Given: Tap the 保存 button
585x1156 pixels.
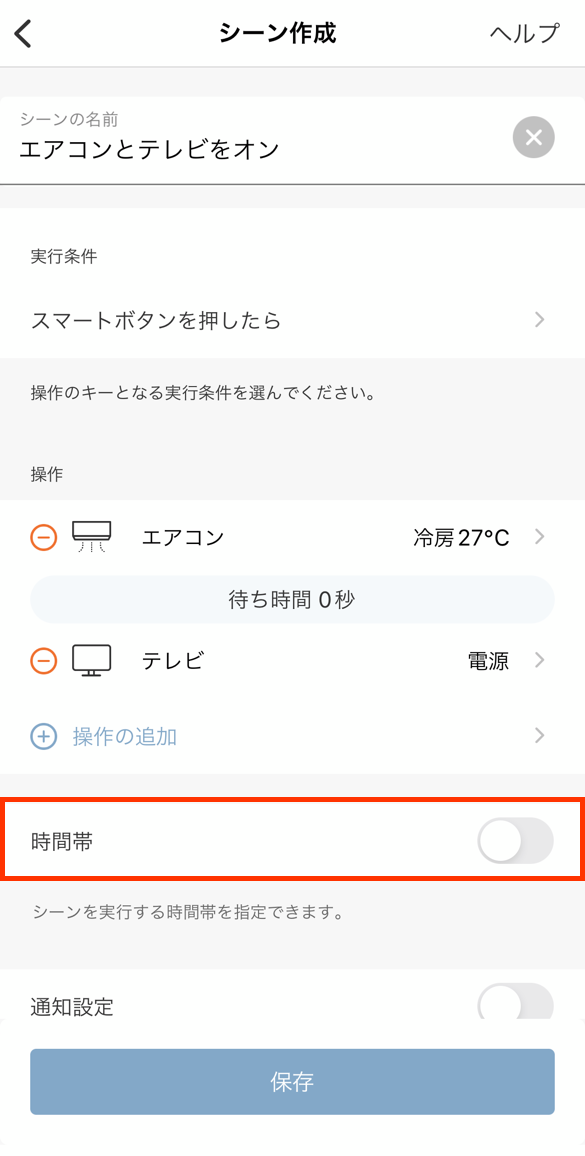Looking at the screenshot, I should (292, 1082).
